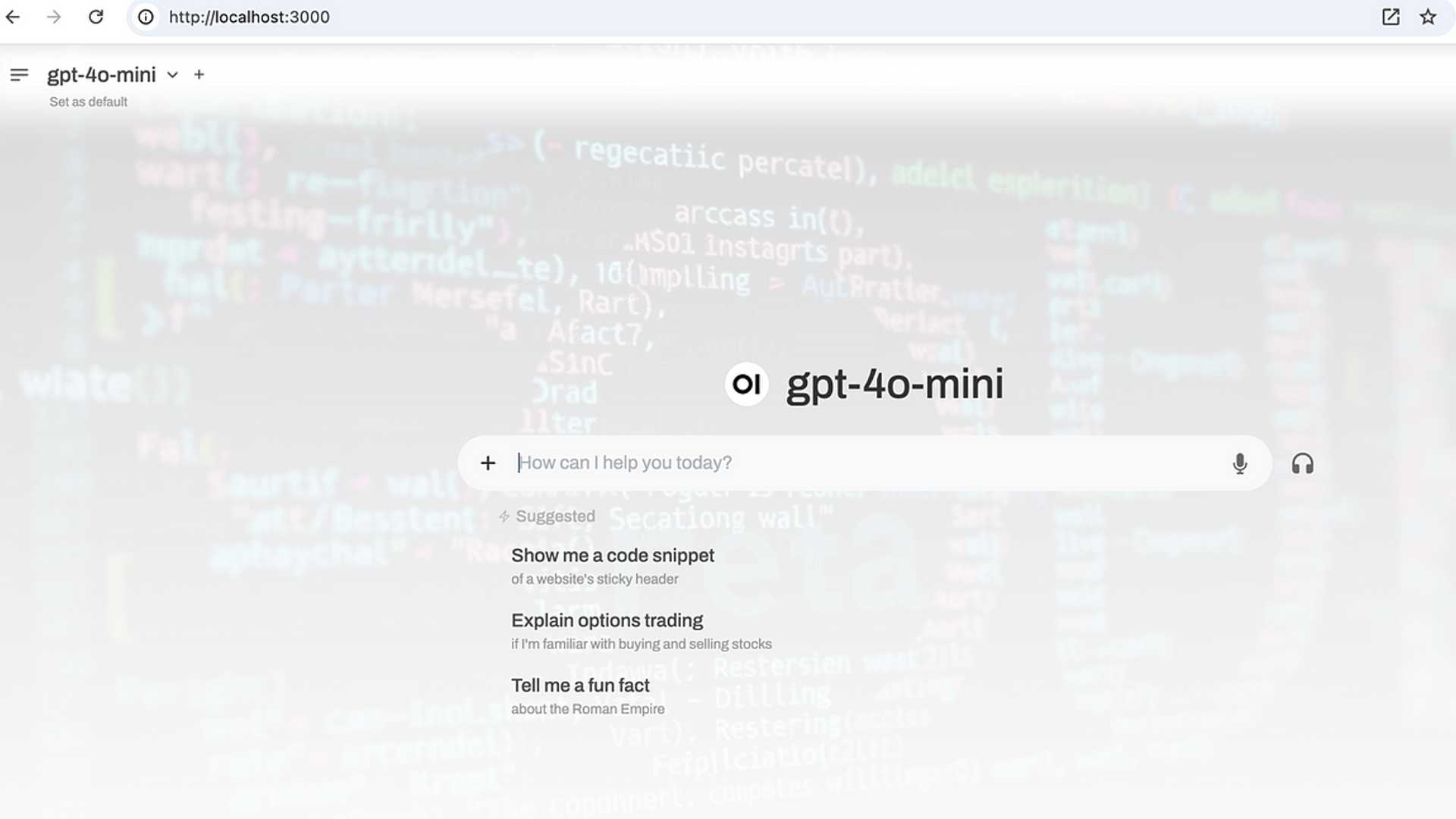Open the share icon in the browser toolbar

(x=1391, y=17)
